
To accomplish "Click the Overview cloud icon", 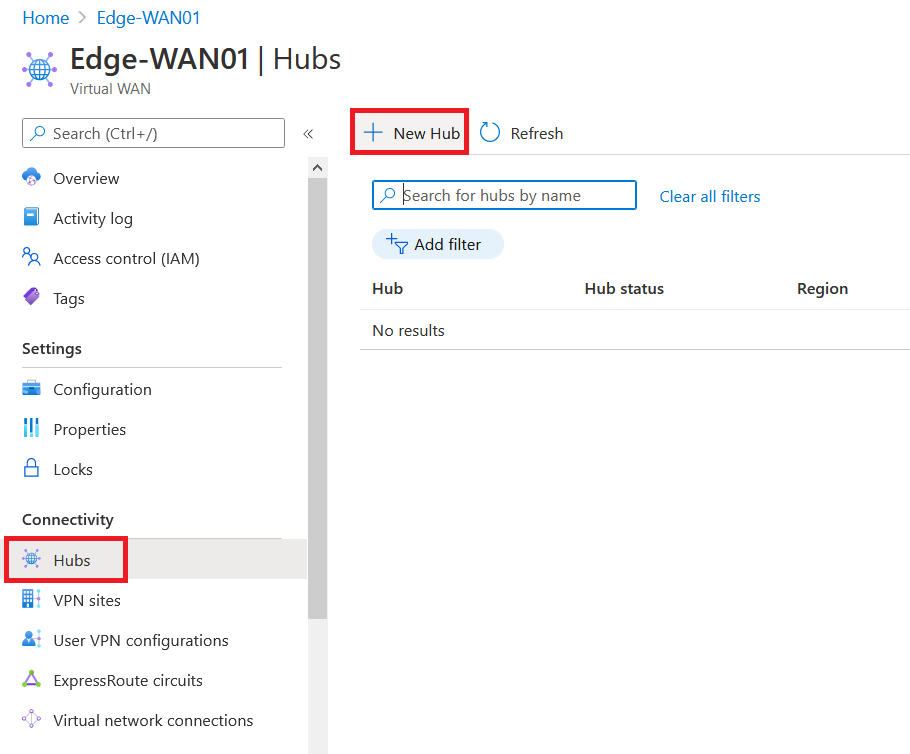I will pyautogui.click(x=31, y=177).
